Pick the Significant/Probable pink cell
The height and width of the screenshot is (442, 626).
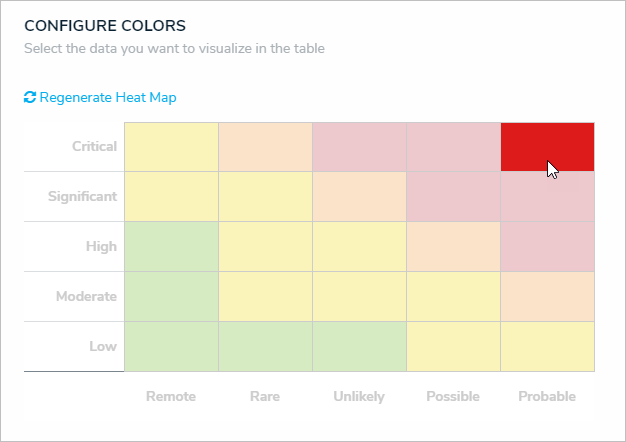click(547, 196)
